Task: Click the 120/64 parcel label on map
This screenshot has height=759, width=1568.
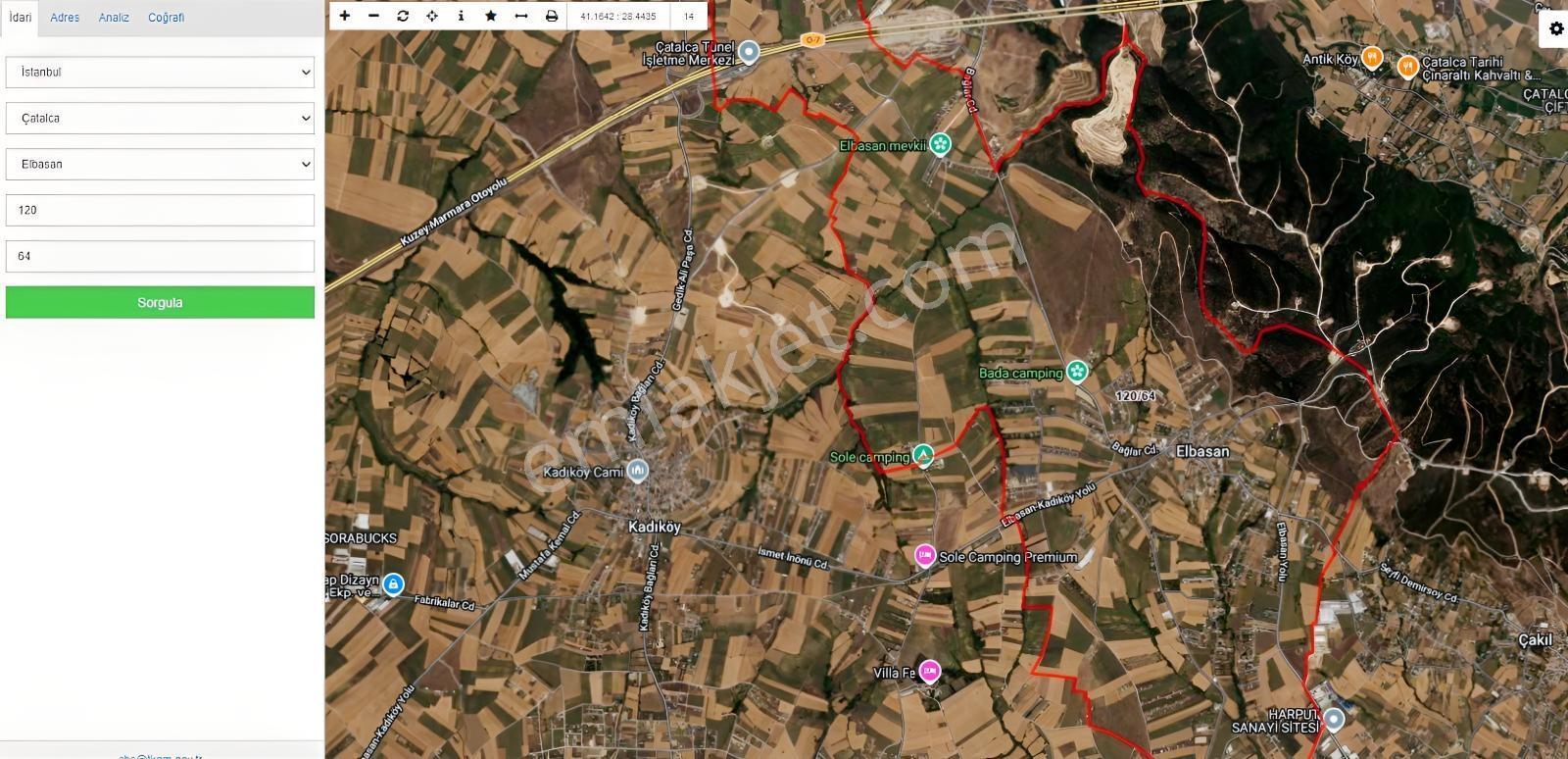Action: click(1136, 396)
